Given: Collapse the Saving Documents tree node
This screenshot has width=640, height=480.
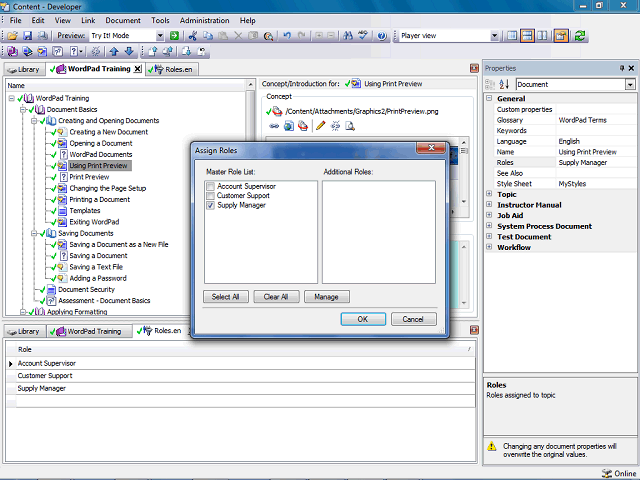Looking at the screenshot, I should (x=35, y=233).
